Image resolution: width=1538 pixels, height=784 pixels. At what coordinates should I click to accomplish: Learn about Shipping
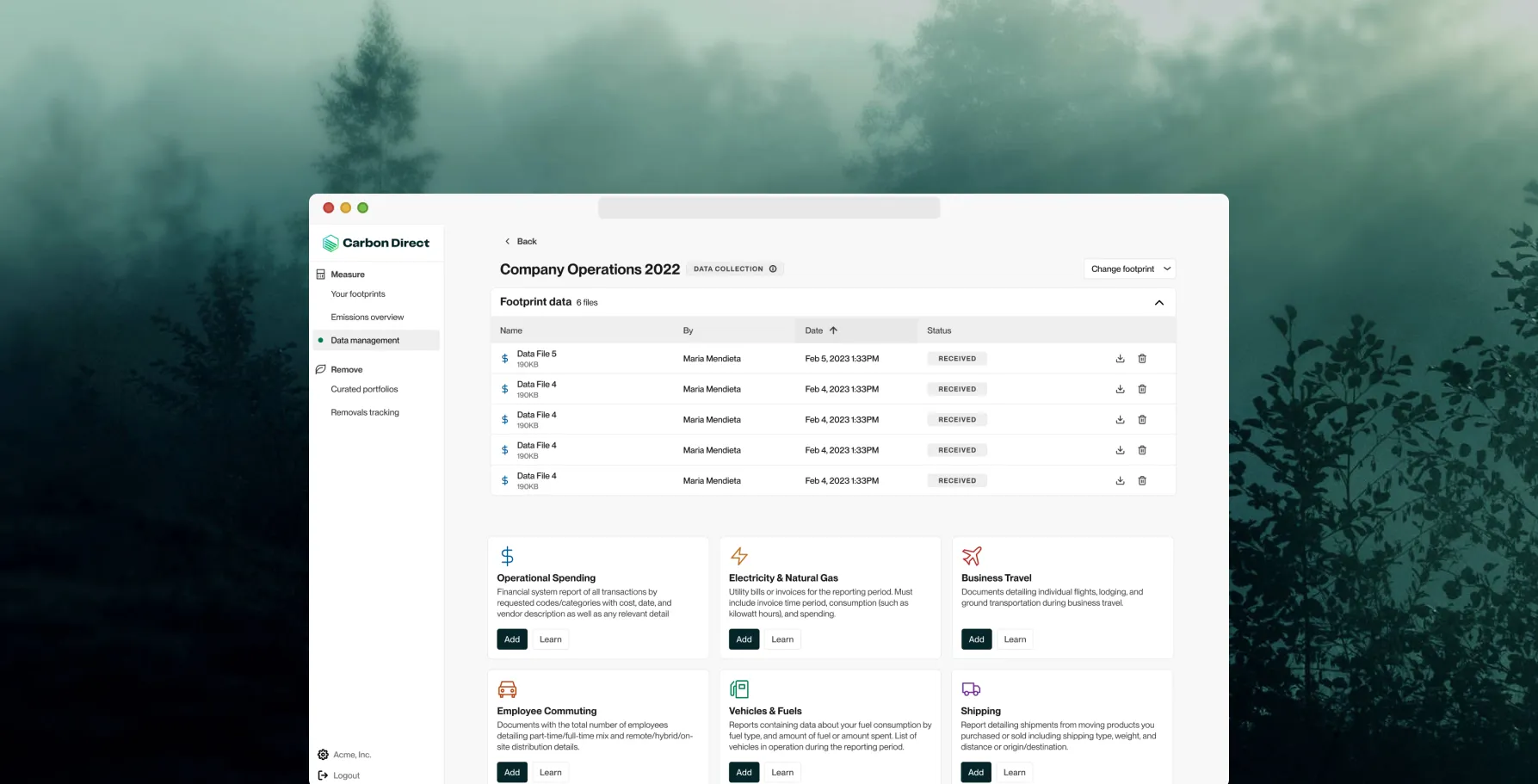(x=1015, y=773)
